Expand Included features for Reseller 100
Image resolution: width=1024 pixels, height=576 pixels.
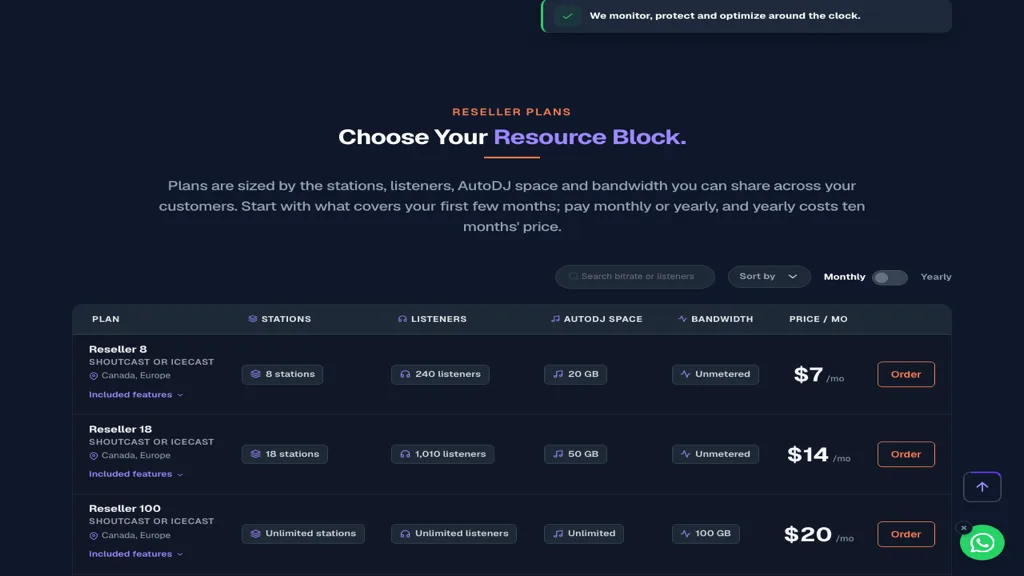pyautogui.click(x=136, y=554)
